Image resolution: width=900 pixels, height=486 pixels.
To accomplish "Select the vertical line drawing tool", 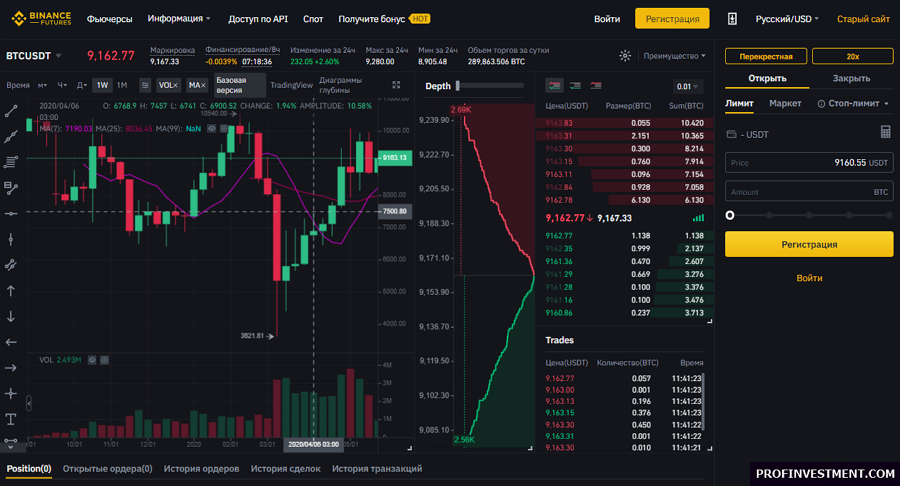I will pyautogui.click(x=11, y=239).
